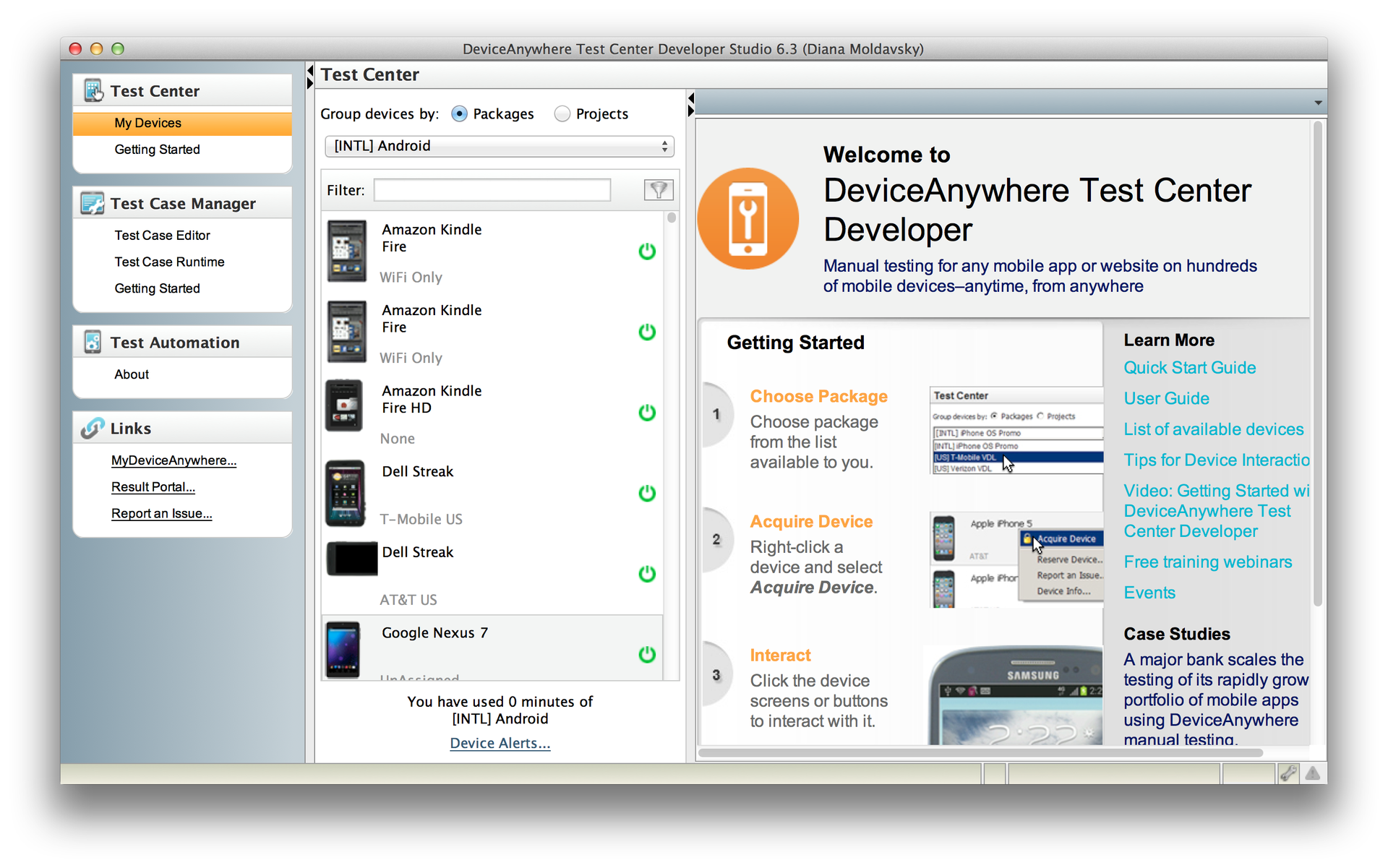
Task: Select Amazon Kindle Fire HD thumbnail
Action: click(344, 405)
